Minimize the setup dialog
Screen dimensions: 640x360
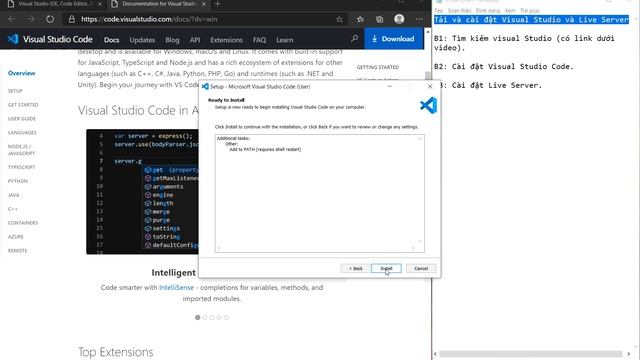pos(389,86)
